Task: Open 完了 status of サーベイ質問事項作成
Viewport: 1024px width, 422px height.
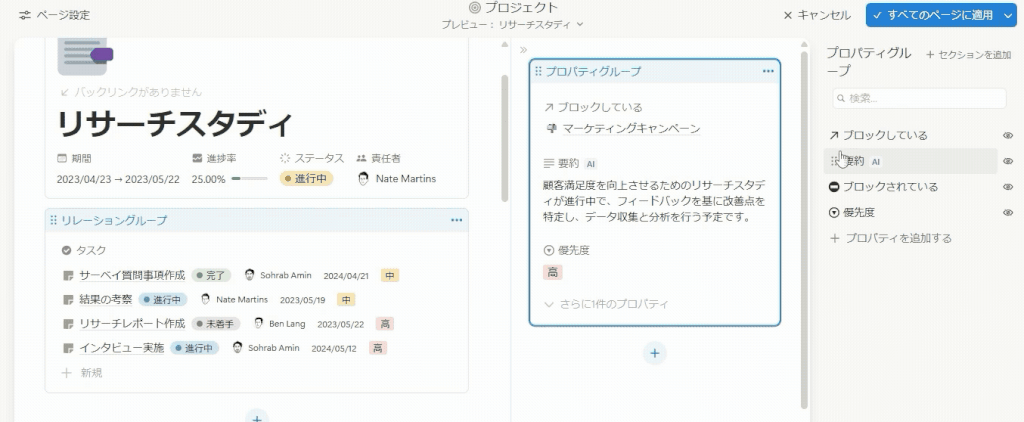Action: (211, 276)
